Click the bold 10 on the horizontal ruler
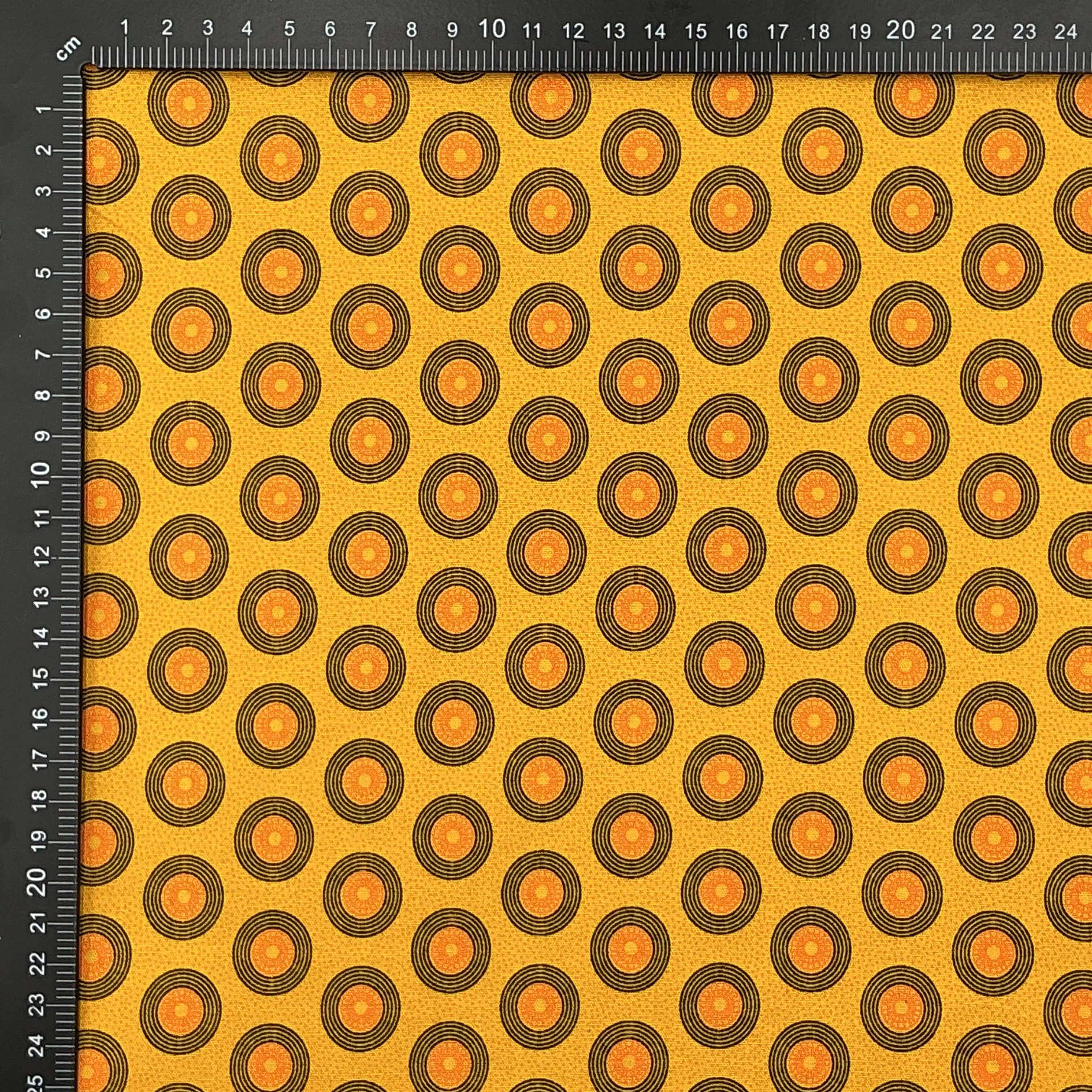 (x=492, y=29)
